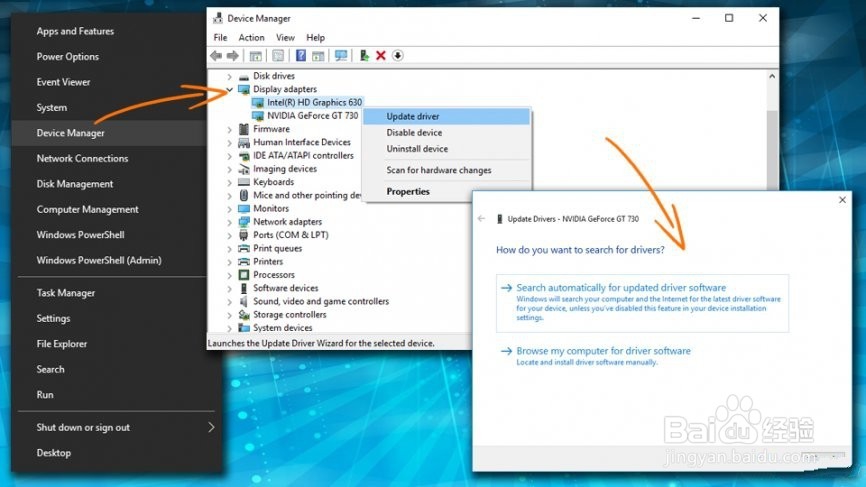This screenshot has width=866, height=487.
Task: Expand the Network adapters node
Action: [229, 222]
